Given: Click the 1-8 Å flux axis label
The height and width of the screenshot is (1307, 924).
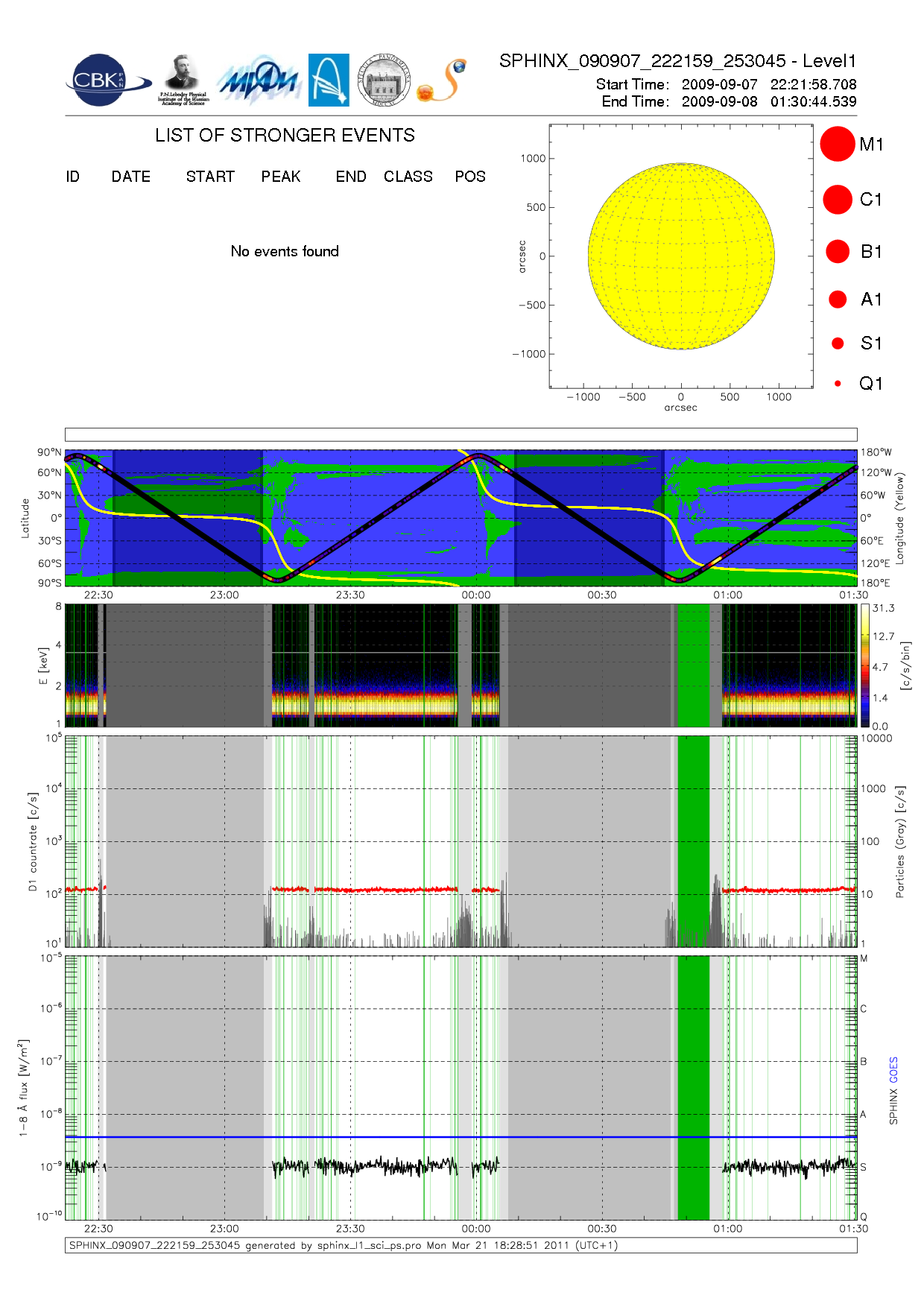Looking at the screenshot, I should (25, 1088).
